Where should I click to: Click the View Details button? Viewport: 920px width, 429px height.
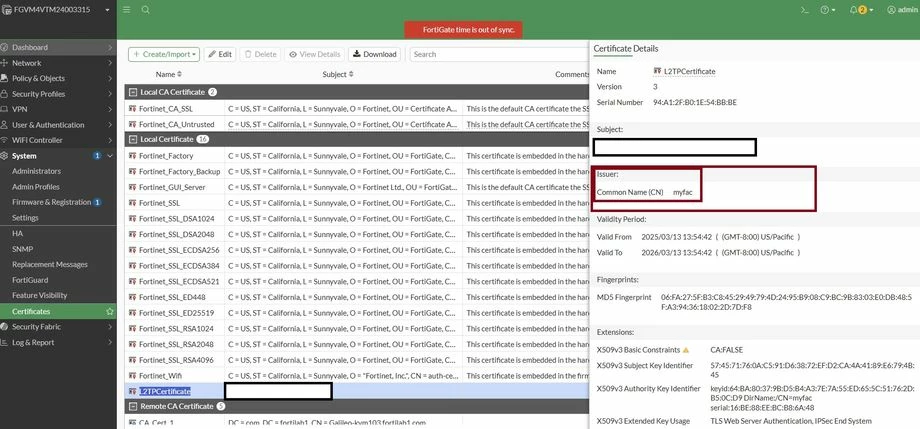tap(314, 54)
